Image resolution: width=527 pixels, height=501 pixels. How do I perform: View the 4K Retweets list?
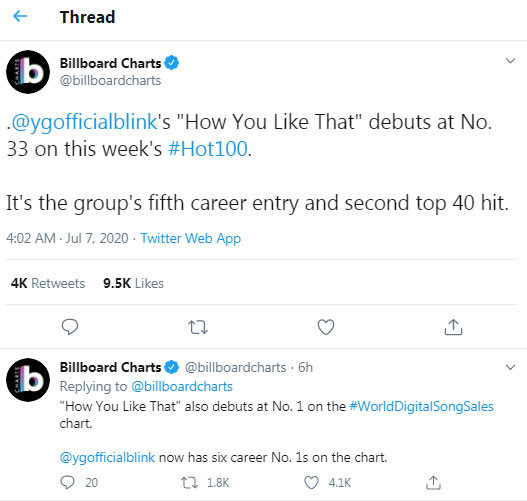(x=48, y=283)
